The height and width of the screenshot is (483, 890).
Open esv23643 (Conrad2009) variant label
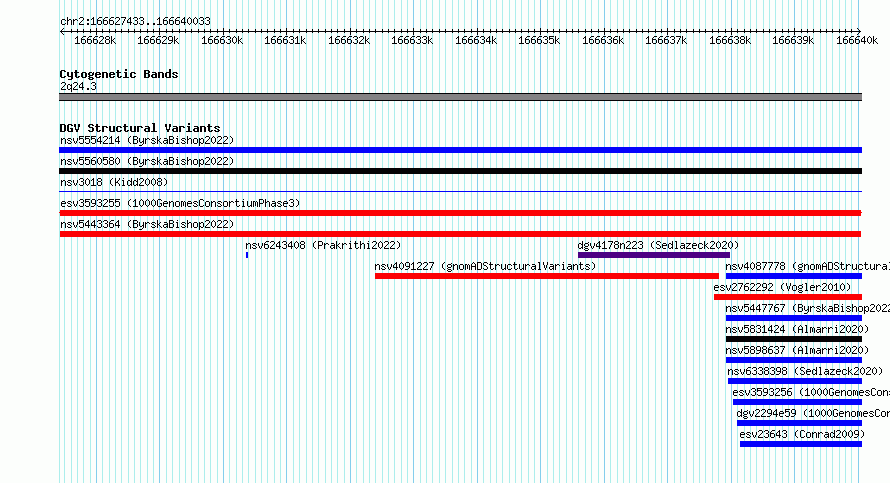pyautogui.click(x=802, y=434)
